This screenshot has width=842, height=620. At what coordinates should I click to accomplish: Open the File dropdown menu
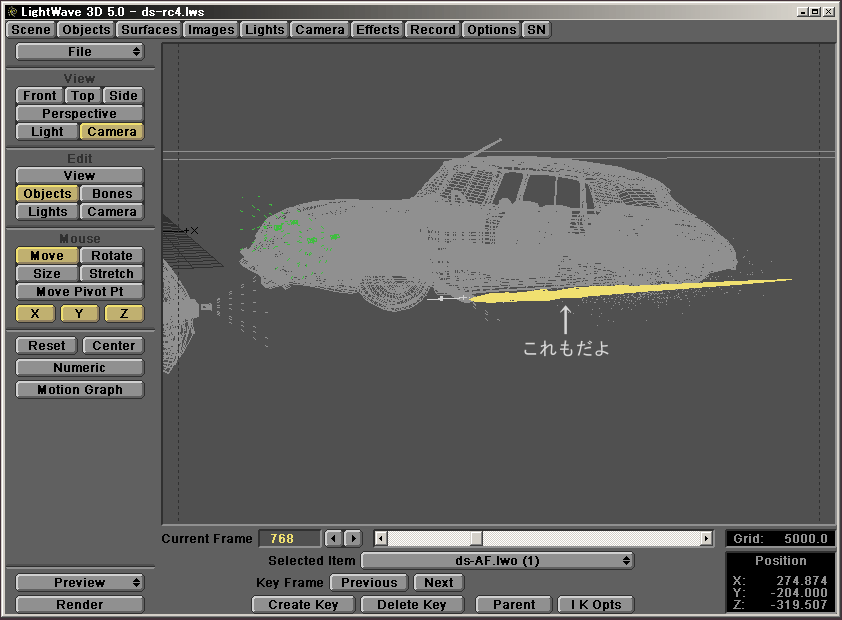tap(80, 52)
